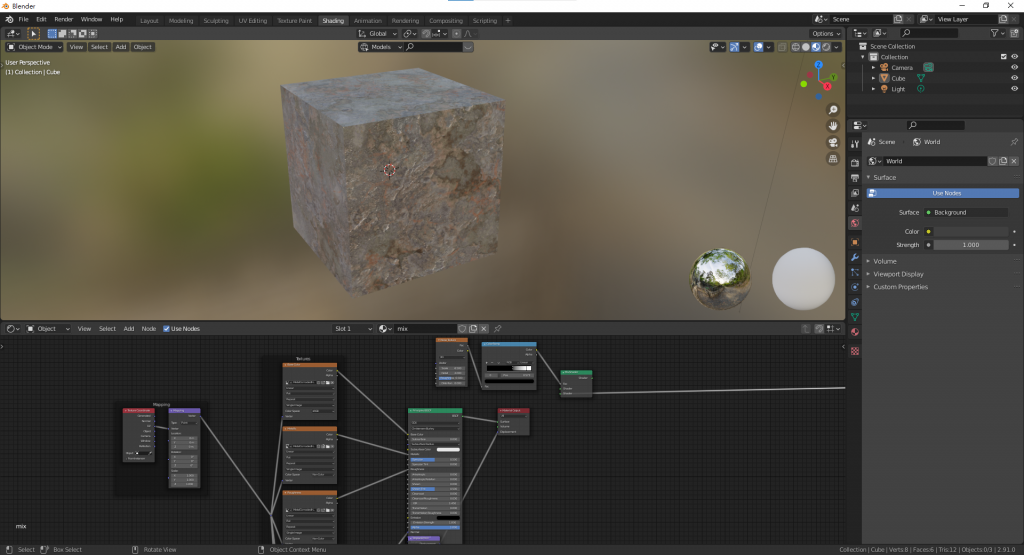Expand the Viewport Display panel
This screenshot has height=555, width=1024.
pos(898,274)
